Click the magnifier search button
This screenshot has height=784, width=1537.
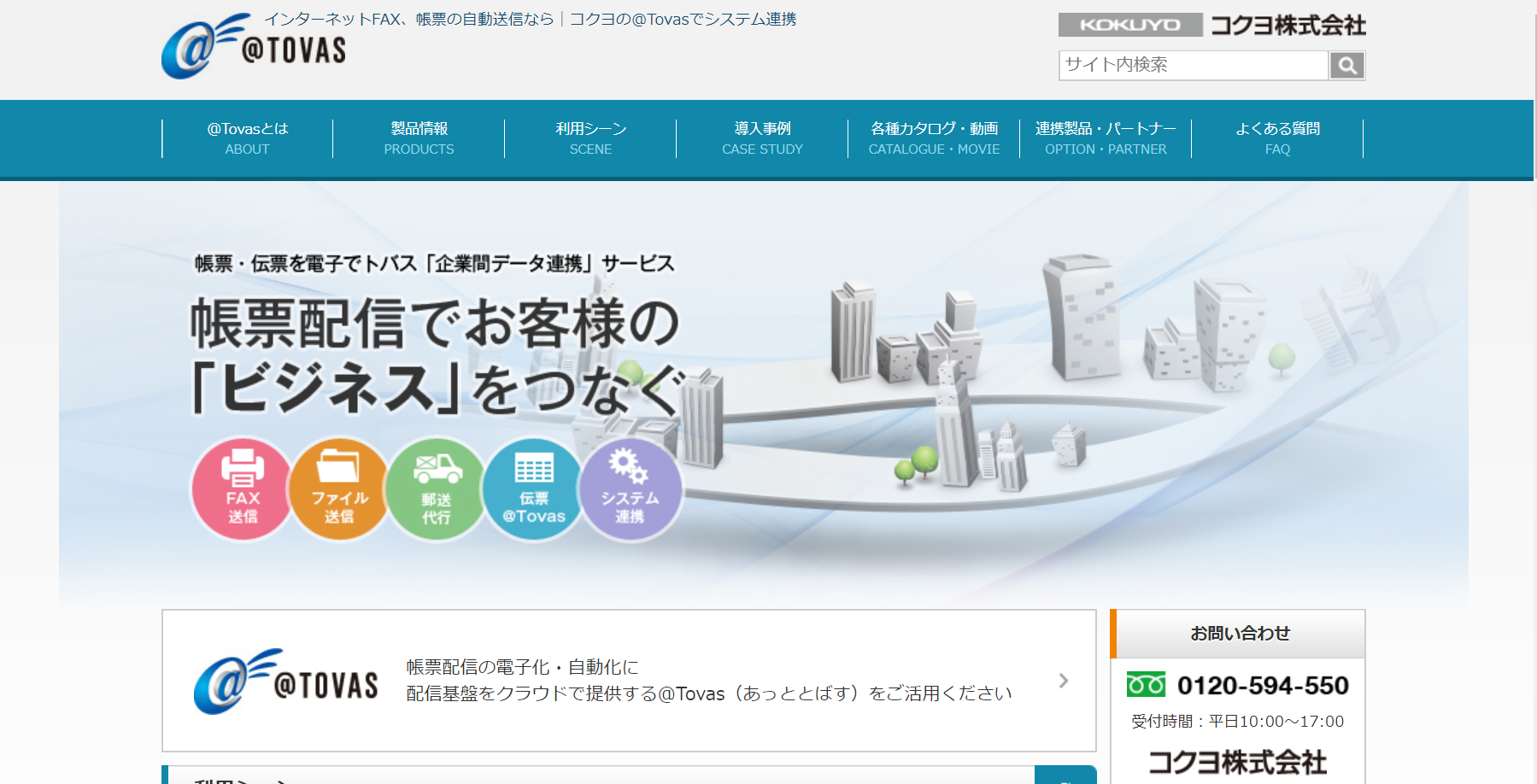(x=1346, y=65)
